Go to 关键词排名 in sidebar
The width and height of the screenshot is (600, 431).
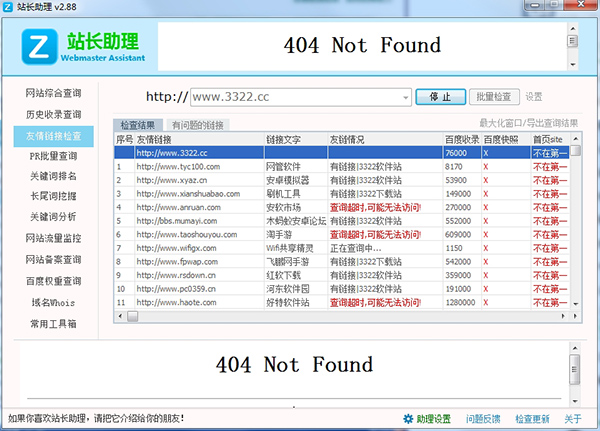click(x=54, y=176)
